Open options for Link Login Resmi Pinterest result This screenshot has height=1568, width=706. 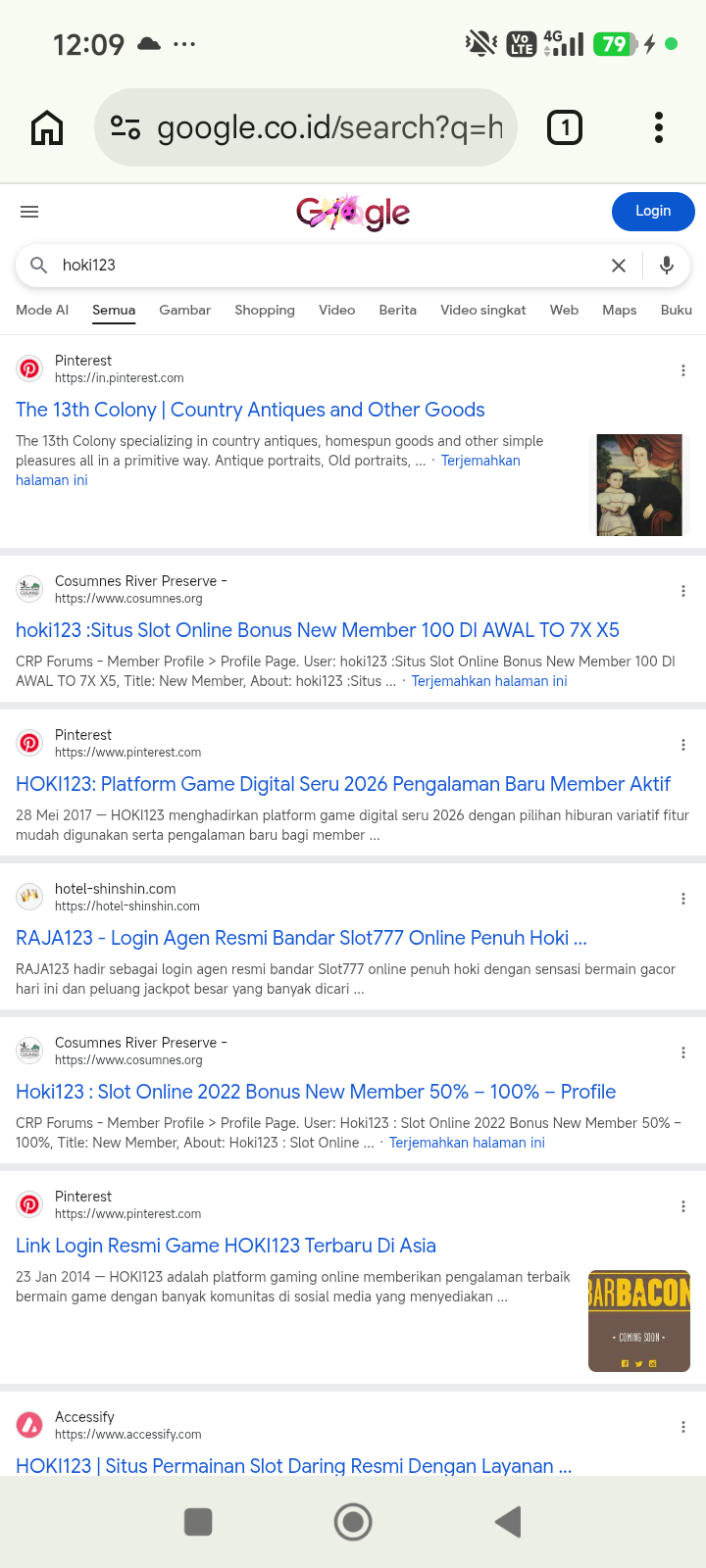coord(683,1206)
